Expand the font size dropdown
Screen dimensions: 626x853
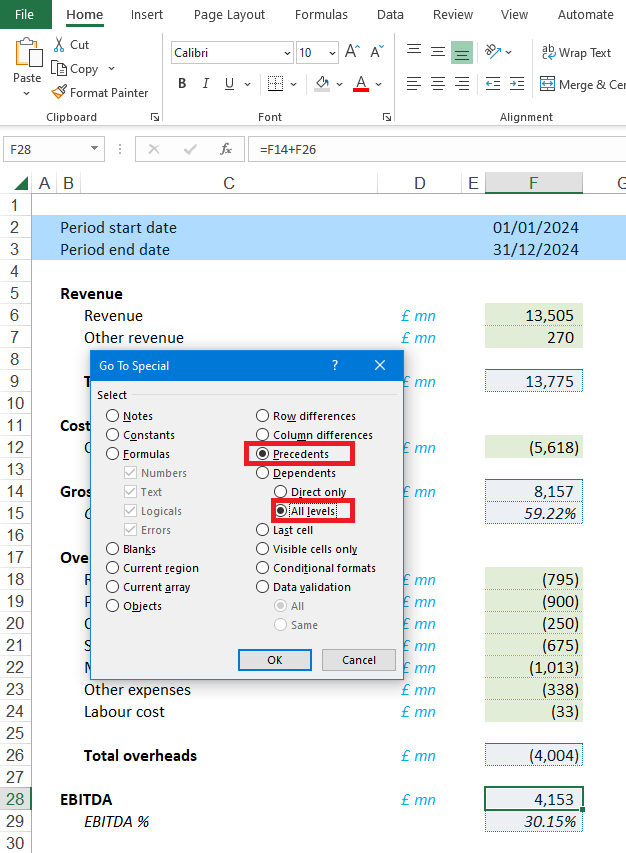[331, 53]
